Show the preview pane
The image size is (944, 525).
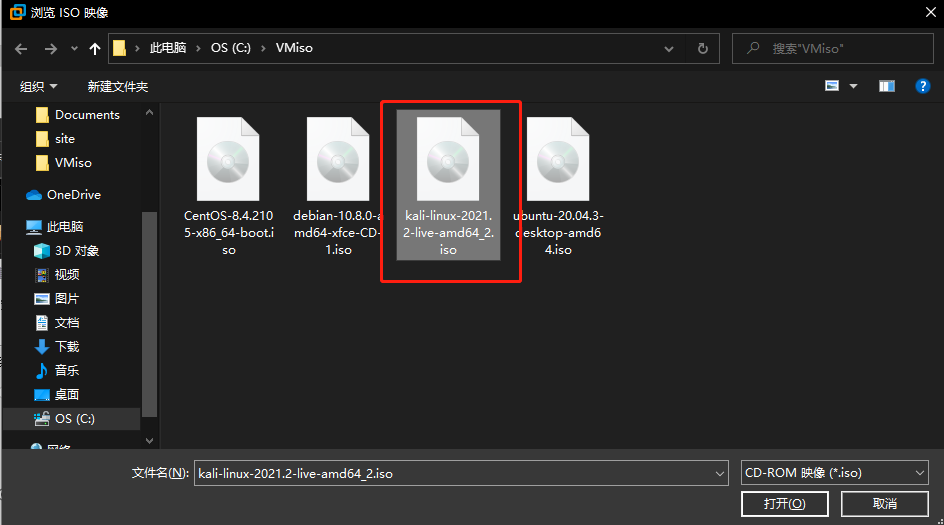click(x=887, y=86)
